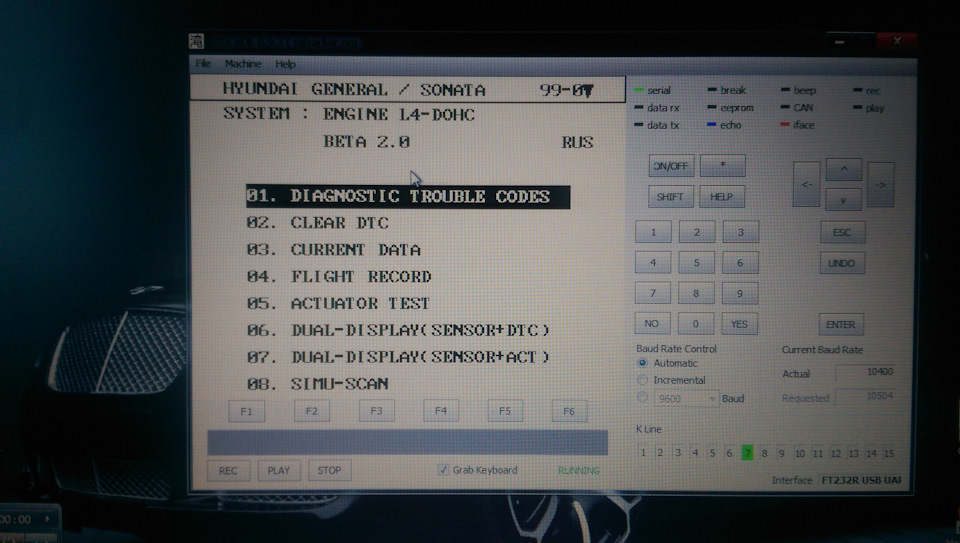The image size is (960, 543).
Task: Click the down arrow key
Action: (x=843, y=199)
